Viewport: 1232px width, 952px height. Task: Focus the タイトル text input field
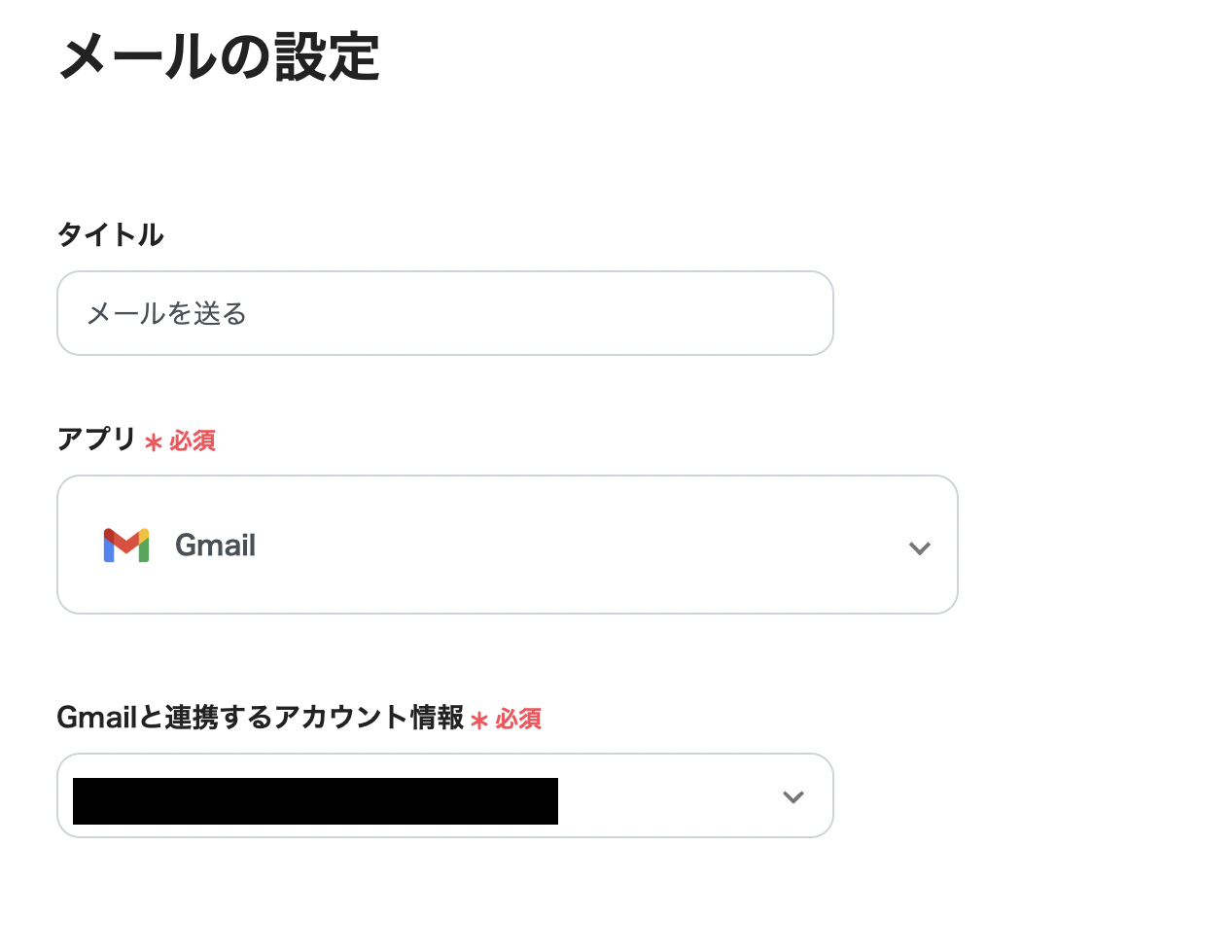pos(444,313)
